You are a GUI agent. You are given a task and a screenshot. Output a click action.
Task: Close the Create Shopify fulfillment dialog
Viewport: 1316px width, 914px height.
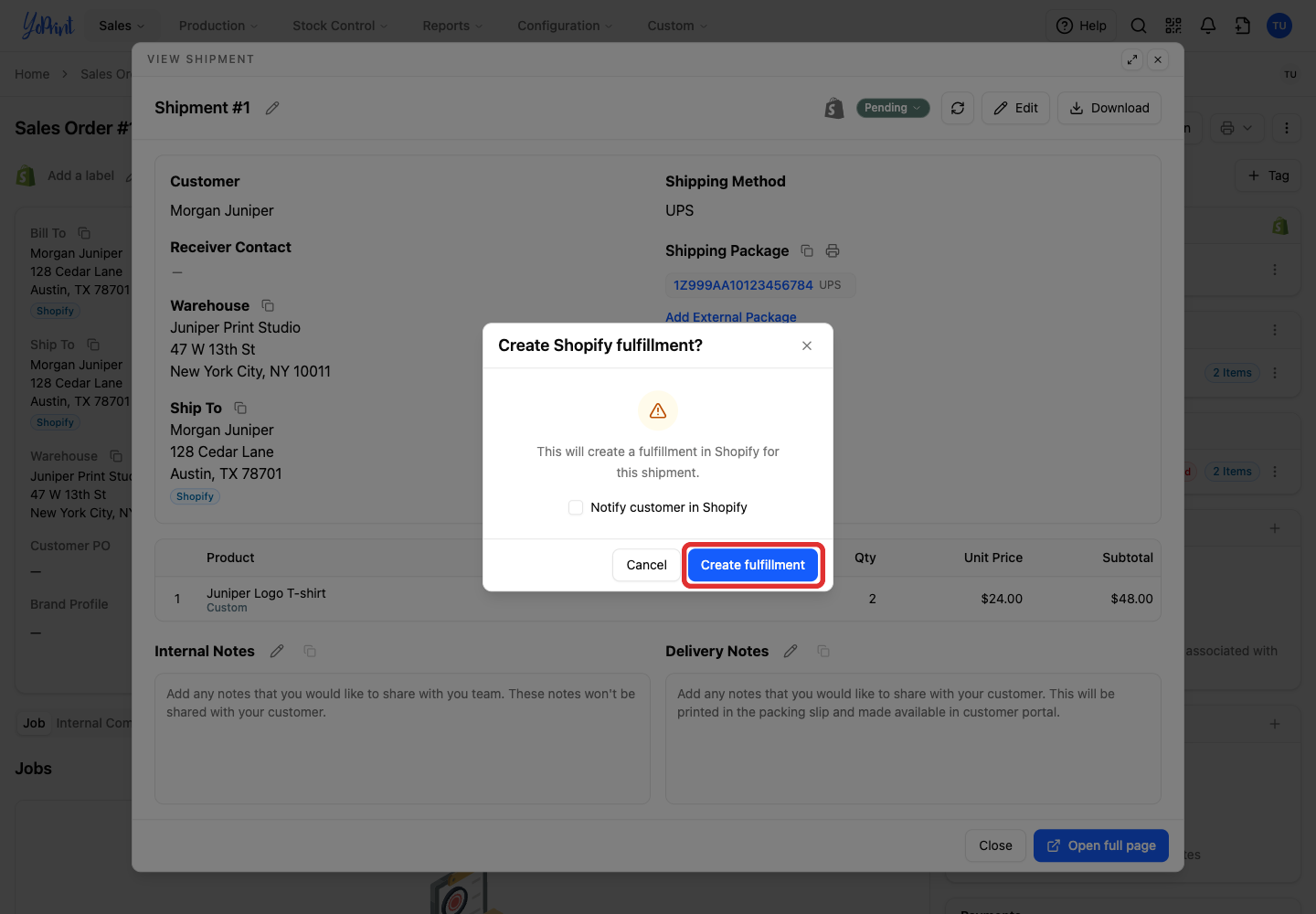[x=807, y=345]
